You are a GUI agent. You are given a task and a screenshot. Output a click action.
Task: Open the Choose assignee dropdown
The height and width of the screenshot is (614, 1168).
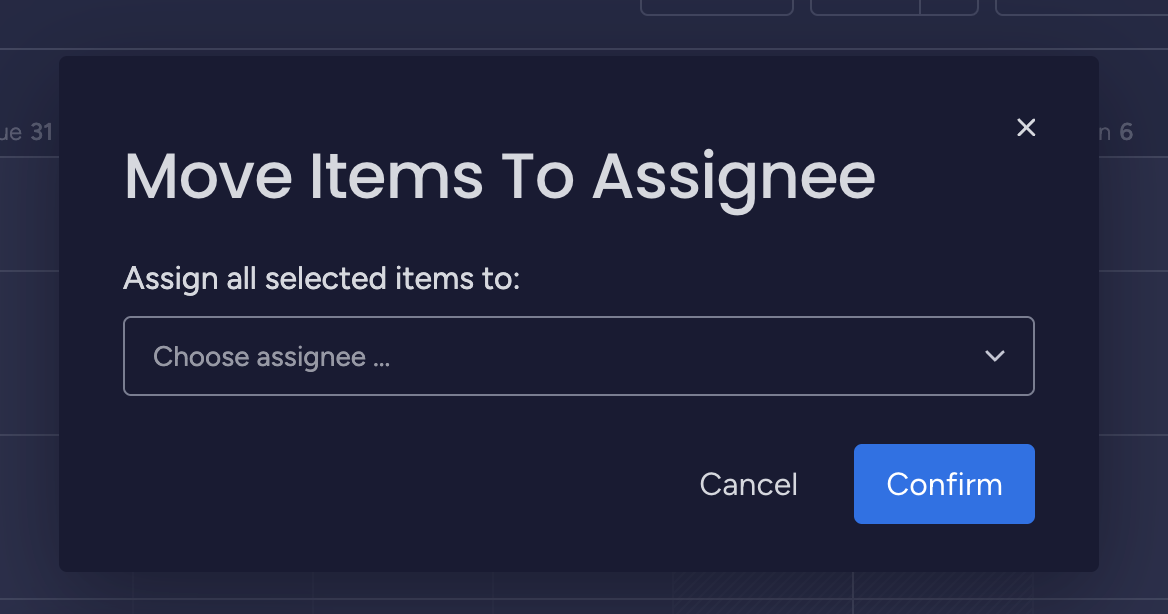(578, 356)
